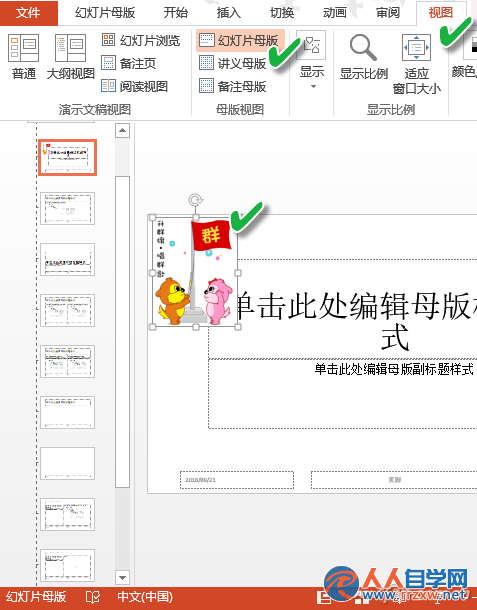Click the master title placeholder text

coord(356,321)
